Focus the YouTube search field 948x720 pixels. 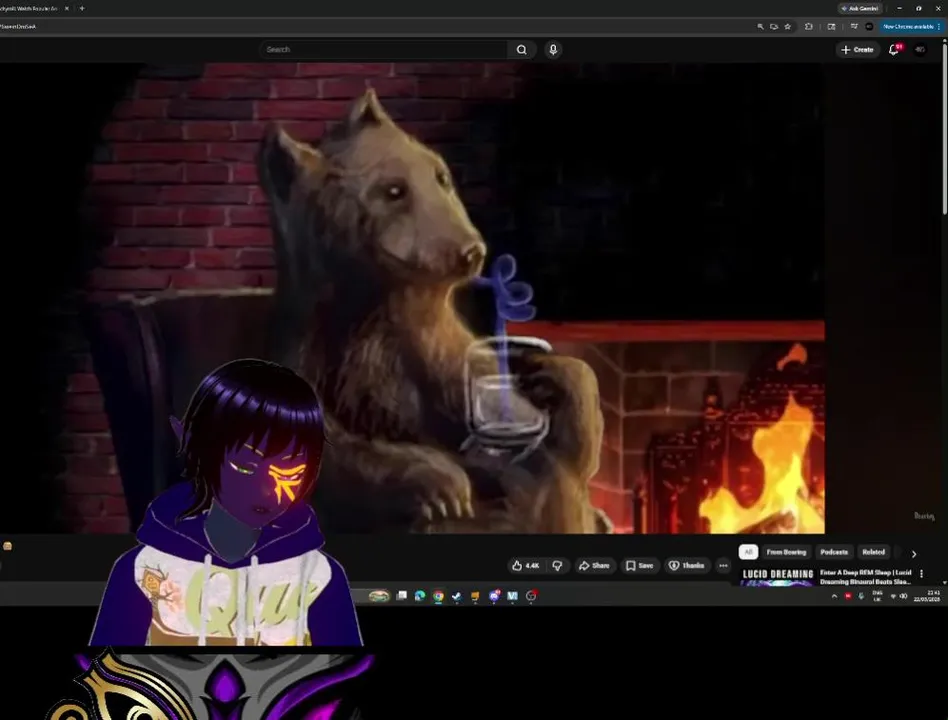[x=384, y=50]
